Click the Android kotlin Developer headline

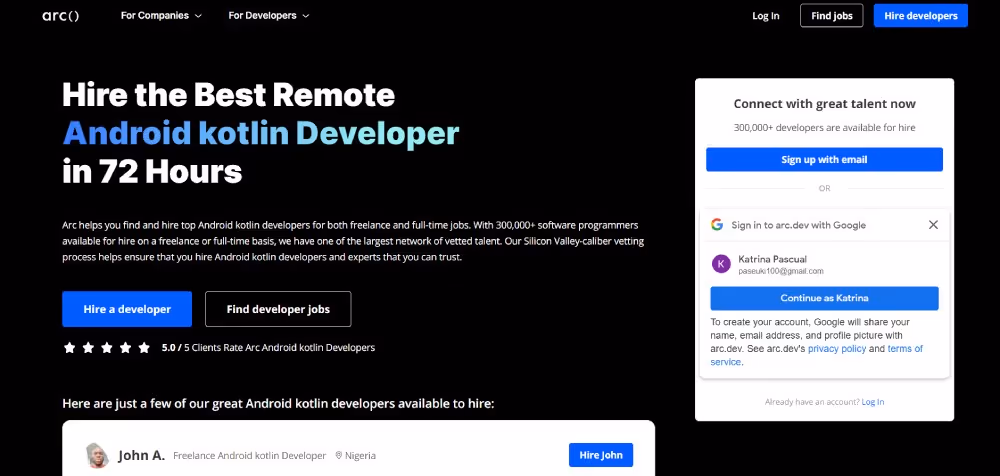click(260, 133)
